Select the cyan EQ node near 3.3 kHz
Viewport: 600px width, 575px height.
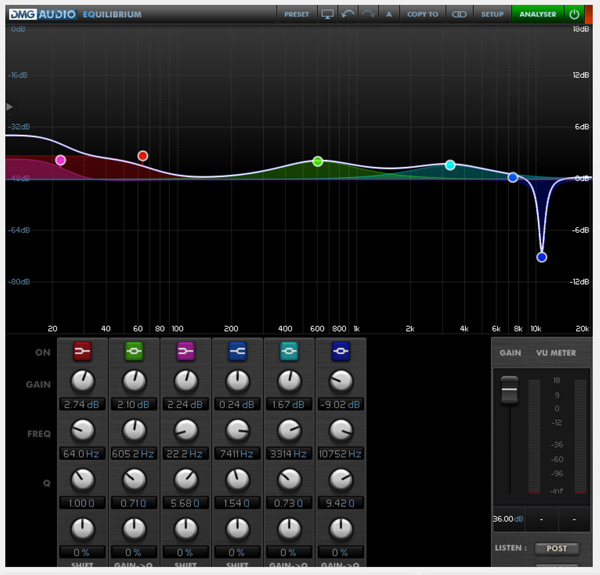[450, 165]
